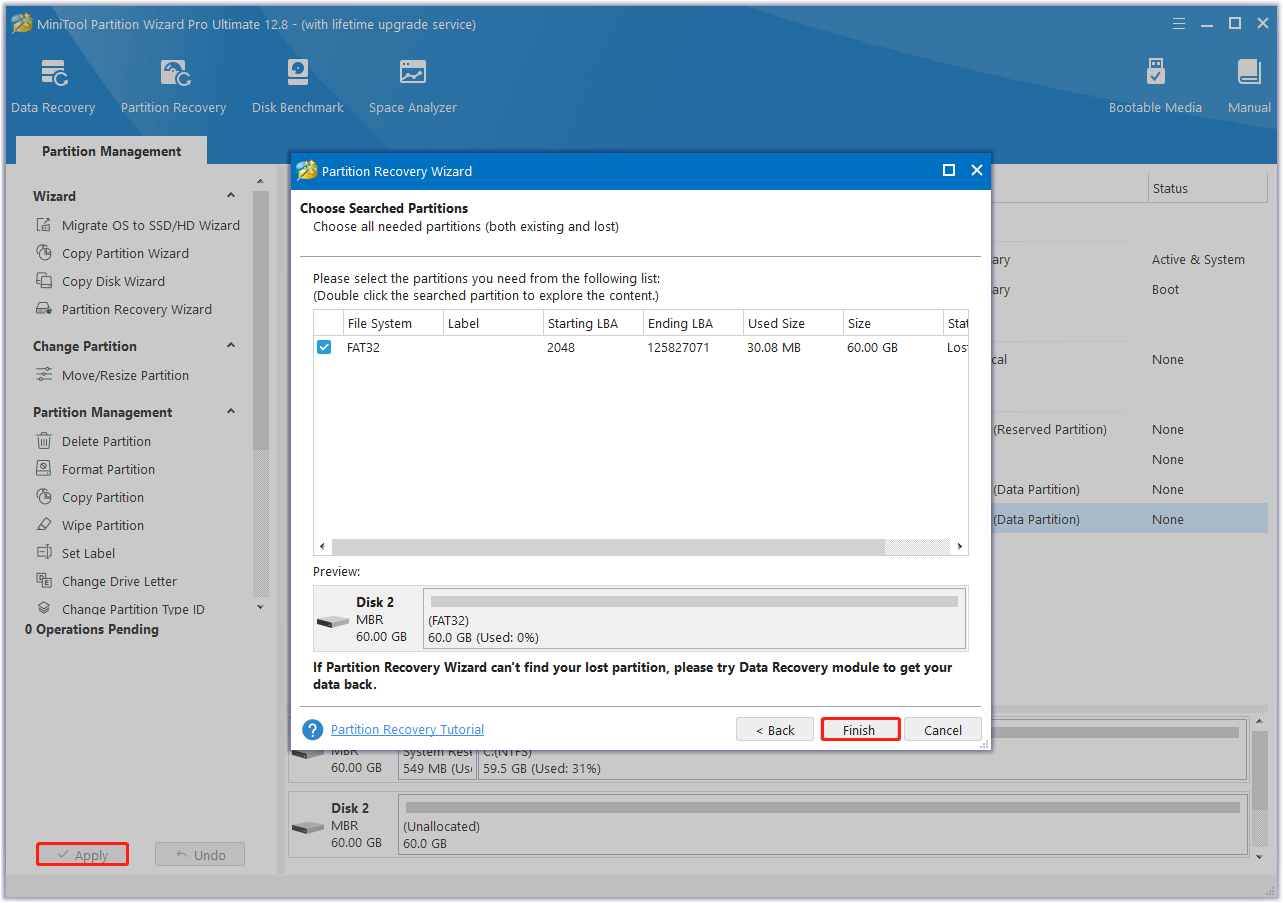Open the Space Analyzer tool
1283x903 pixels.
pyautogui.click(x=412, y=86)
